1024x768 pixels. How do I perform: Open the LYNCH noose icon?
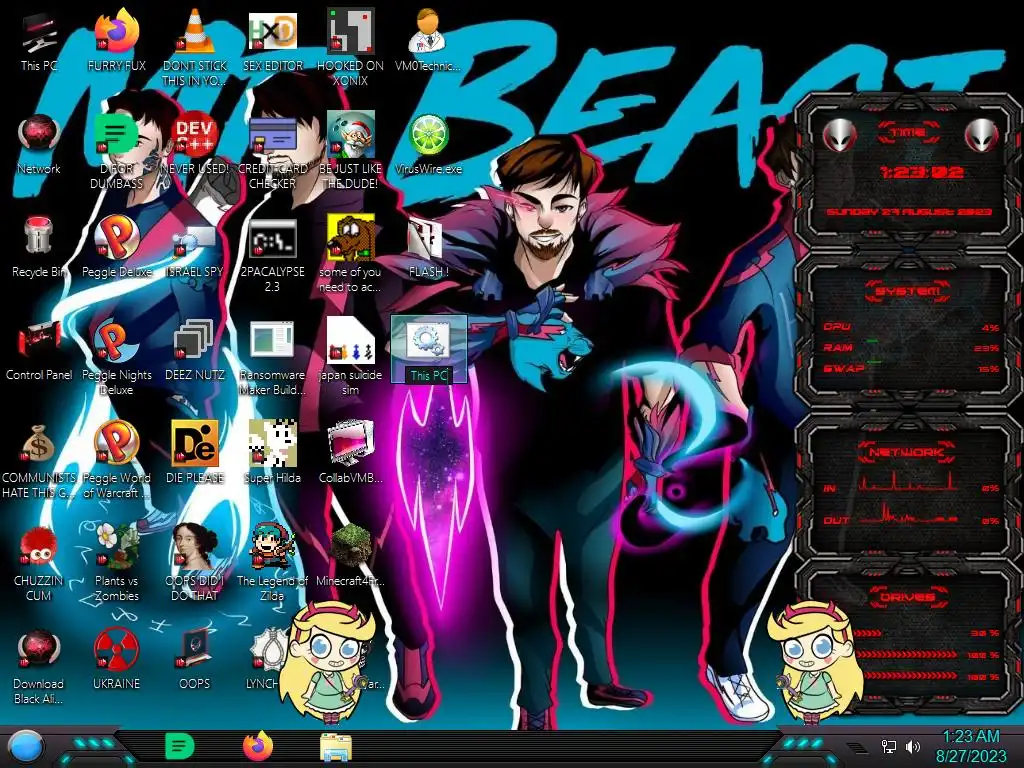pos(264,660)
